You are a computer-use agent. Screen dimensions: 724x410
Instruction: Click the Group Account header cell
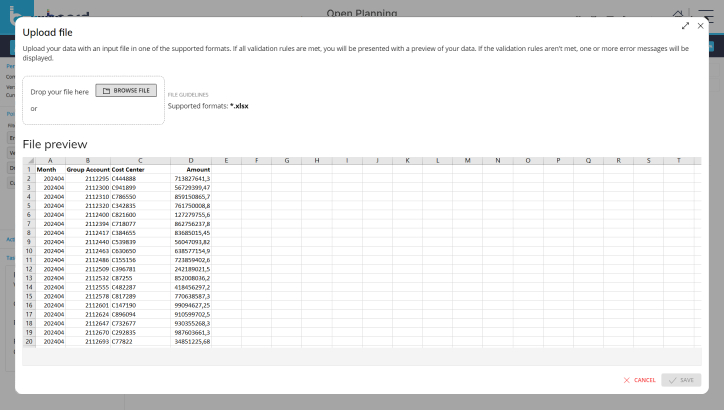(88, 169)
